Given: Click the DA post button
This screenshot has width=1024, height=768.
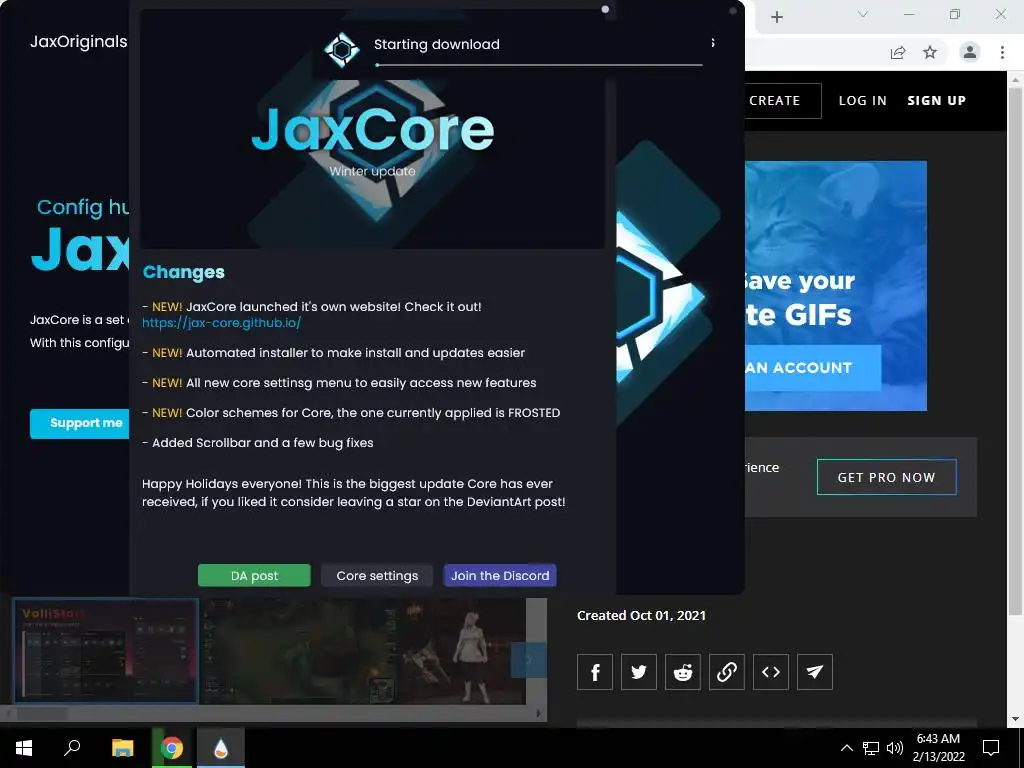Looking at the screenshot, I should coord(254,575).
